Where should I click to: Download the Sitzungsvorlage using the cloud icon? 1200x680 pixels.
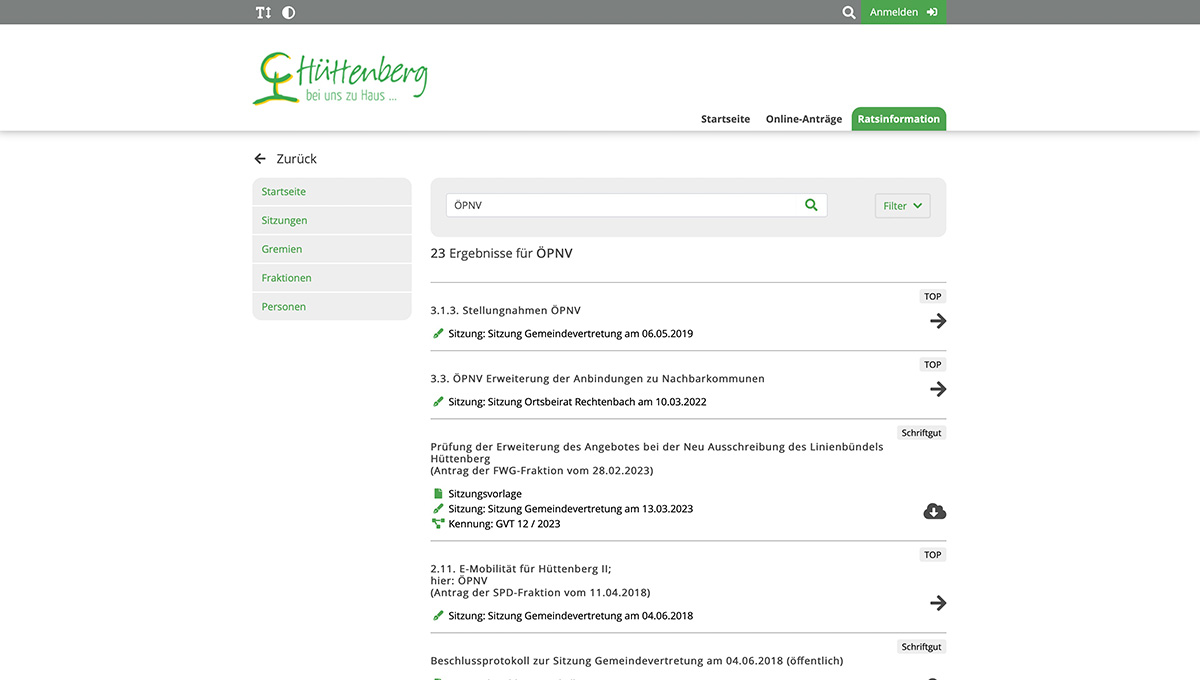point(934,510)
